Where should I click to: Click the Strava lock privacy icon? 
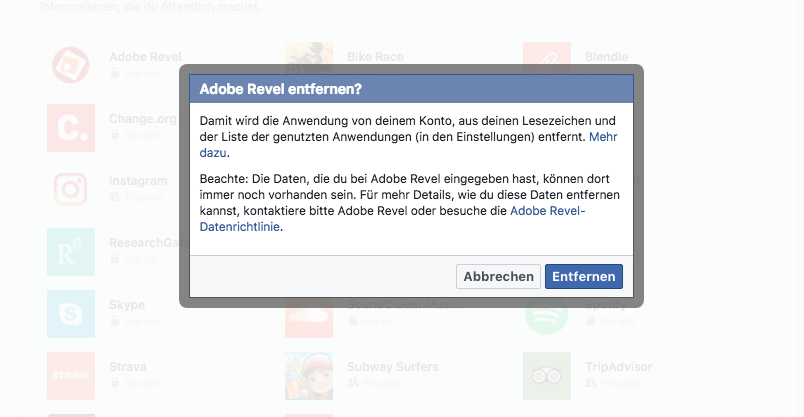[x=115, y=383]
